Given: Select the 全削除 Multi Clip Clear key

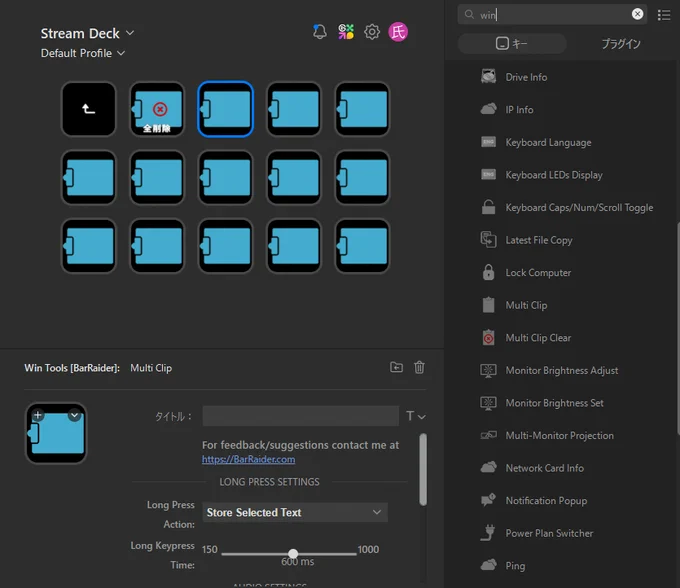Looking at the screenshot, I should 157,109.
